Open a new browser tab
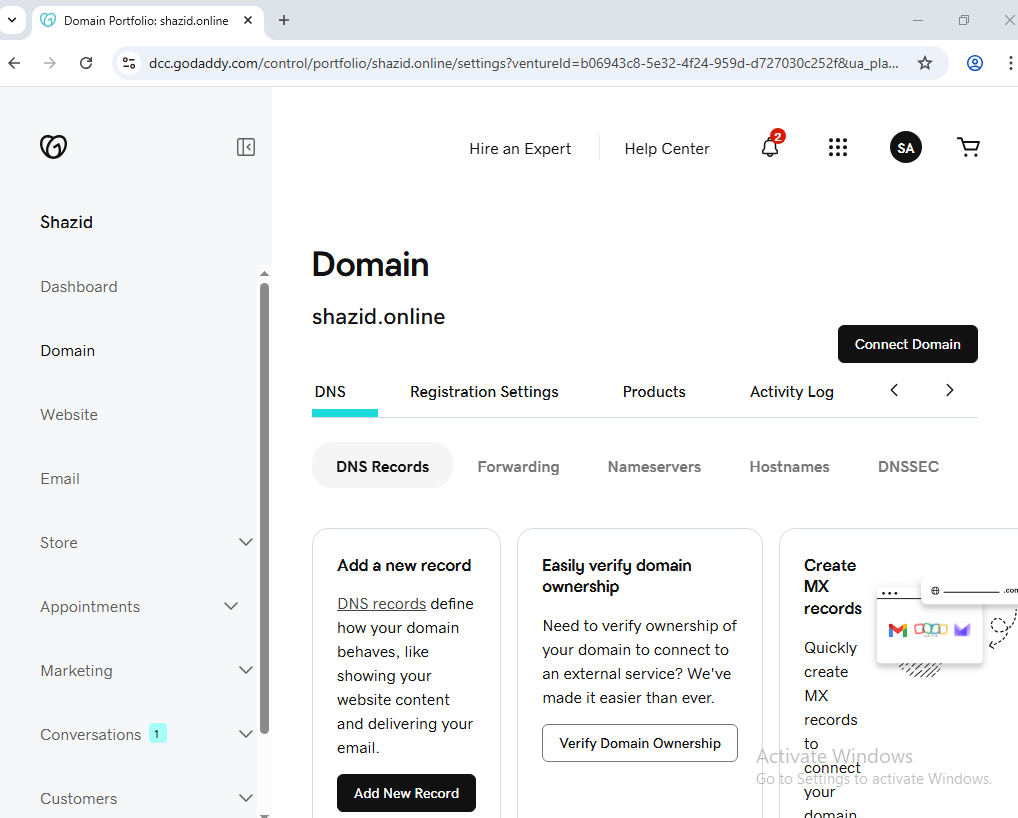1018x818 pixels. pos(284,20)
